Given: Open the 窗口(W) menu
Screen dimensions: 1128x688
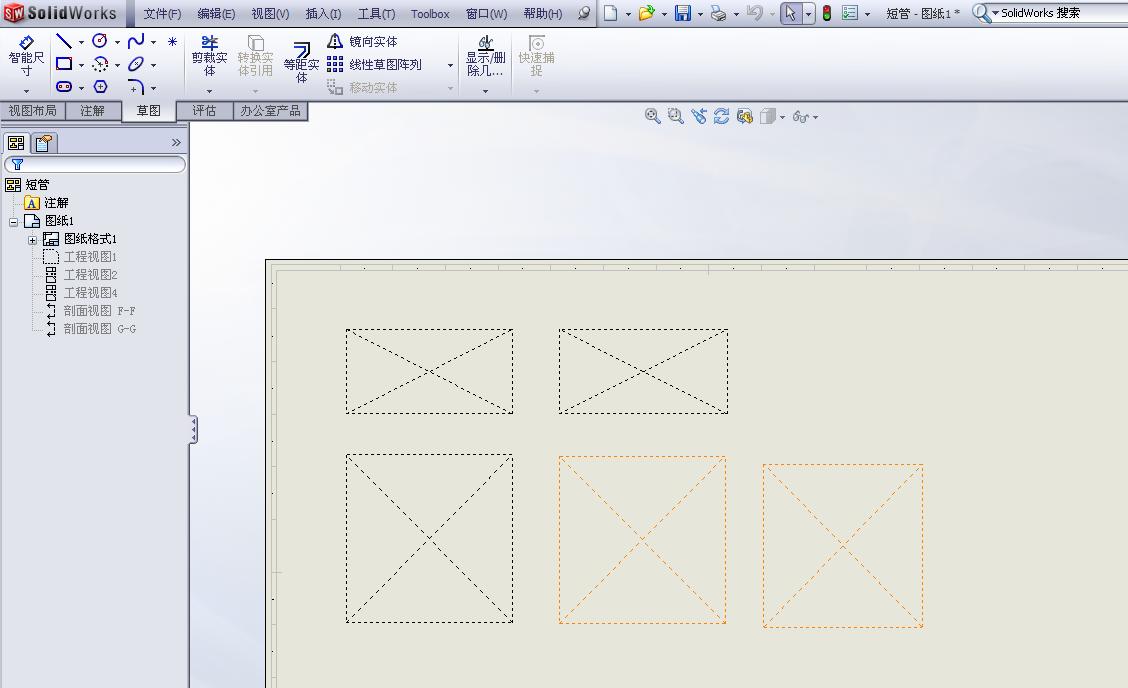Looking at the screenshot, I should click(486, 14).
